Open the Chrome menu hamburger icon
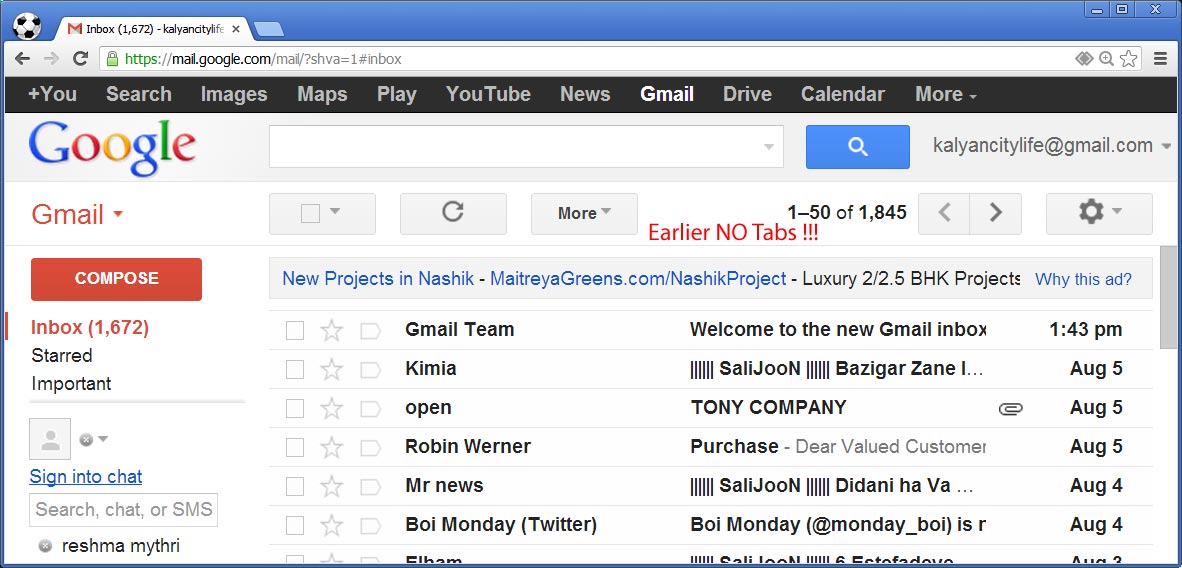Image resolution: width=1182 pixels, height=568 pixels. tap(1161, 59)
